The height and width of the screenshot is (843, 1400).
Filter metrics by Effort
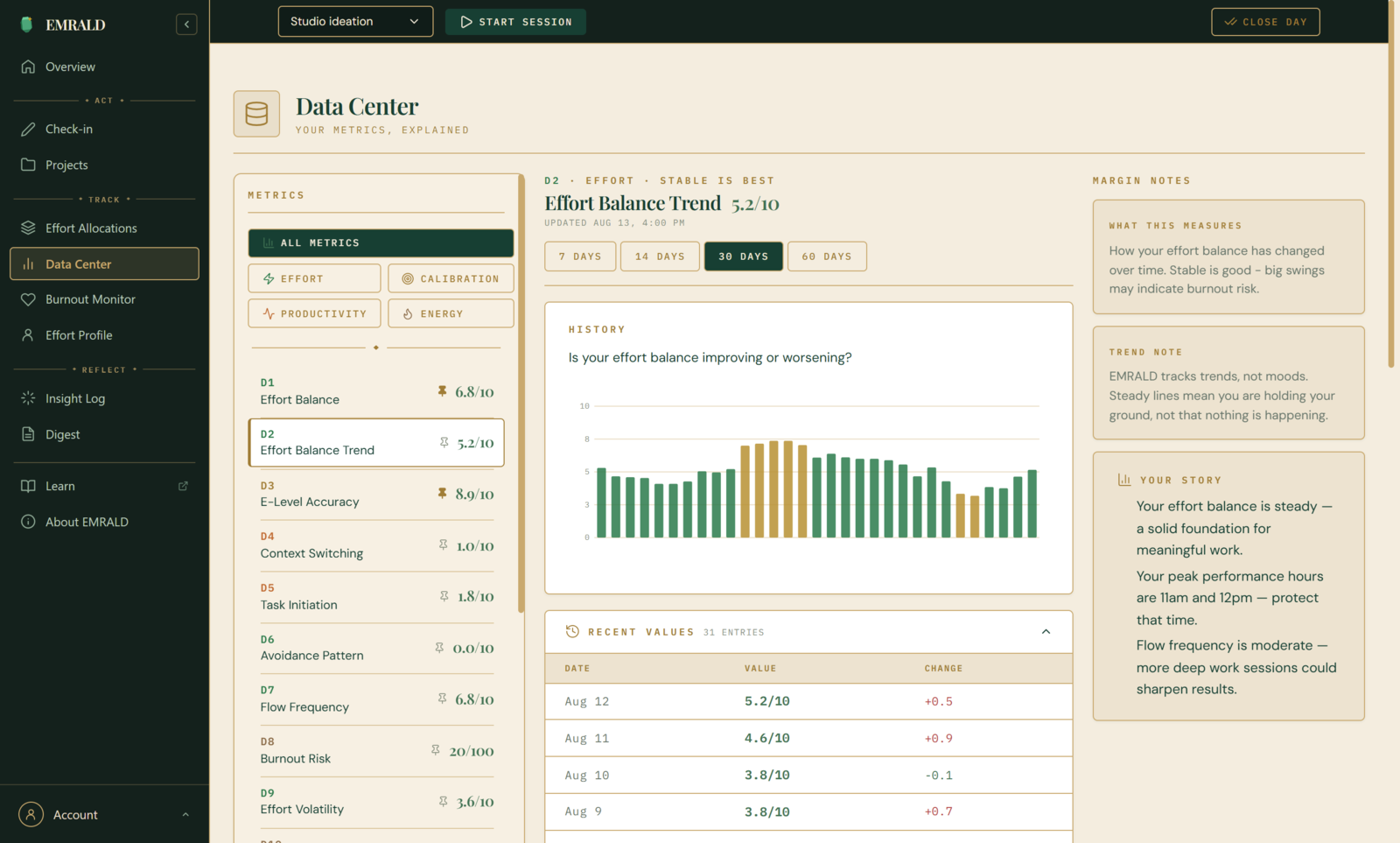314,278
